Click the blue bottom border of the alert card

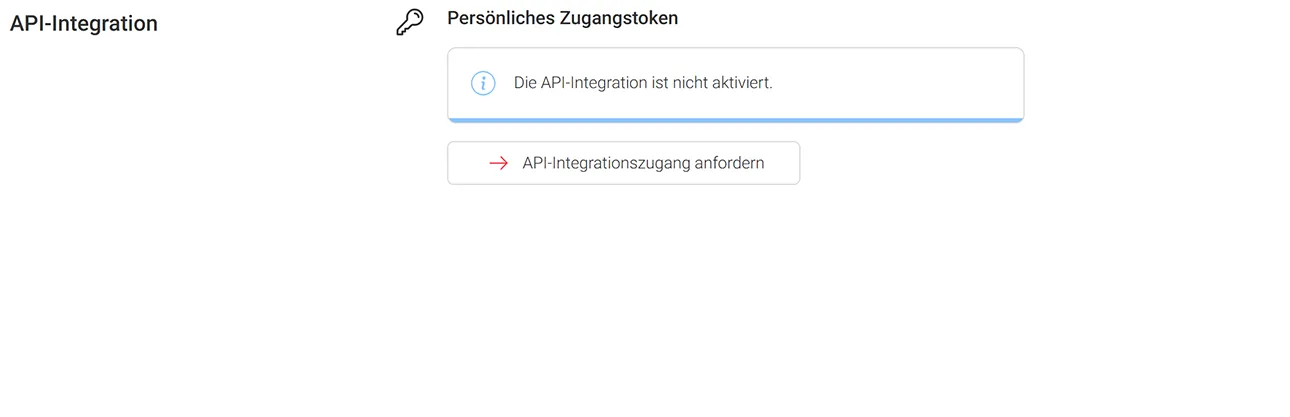pos(735,120)
